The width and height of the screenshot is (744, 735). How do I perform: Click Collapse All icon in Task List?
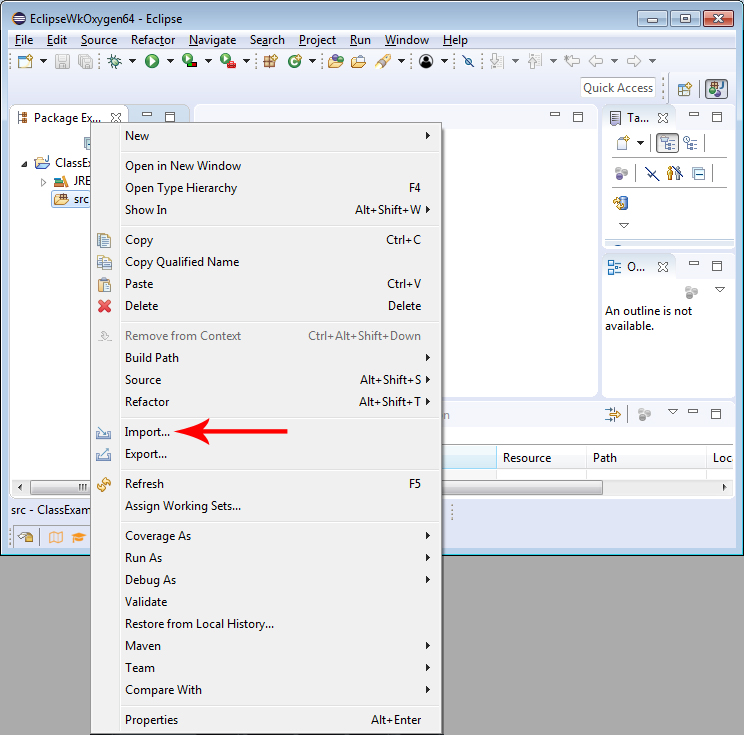pyautogui.click(x=698, y=174)
